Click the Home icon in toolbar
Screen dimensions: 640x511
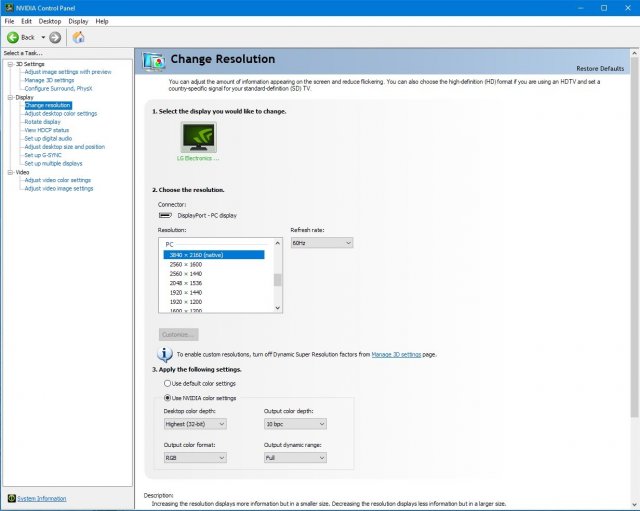(x=78, y=37)
